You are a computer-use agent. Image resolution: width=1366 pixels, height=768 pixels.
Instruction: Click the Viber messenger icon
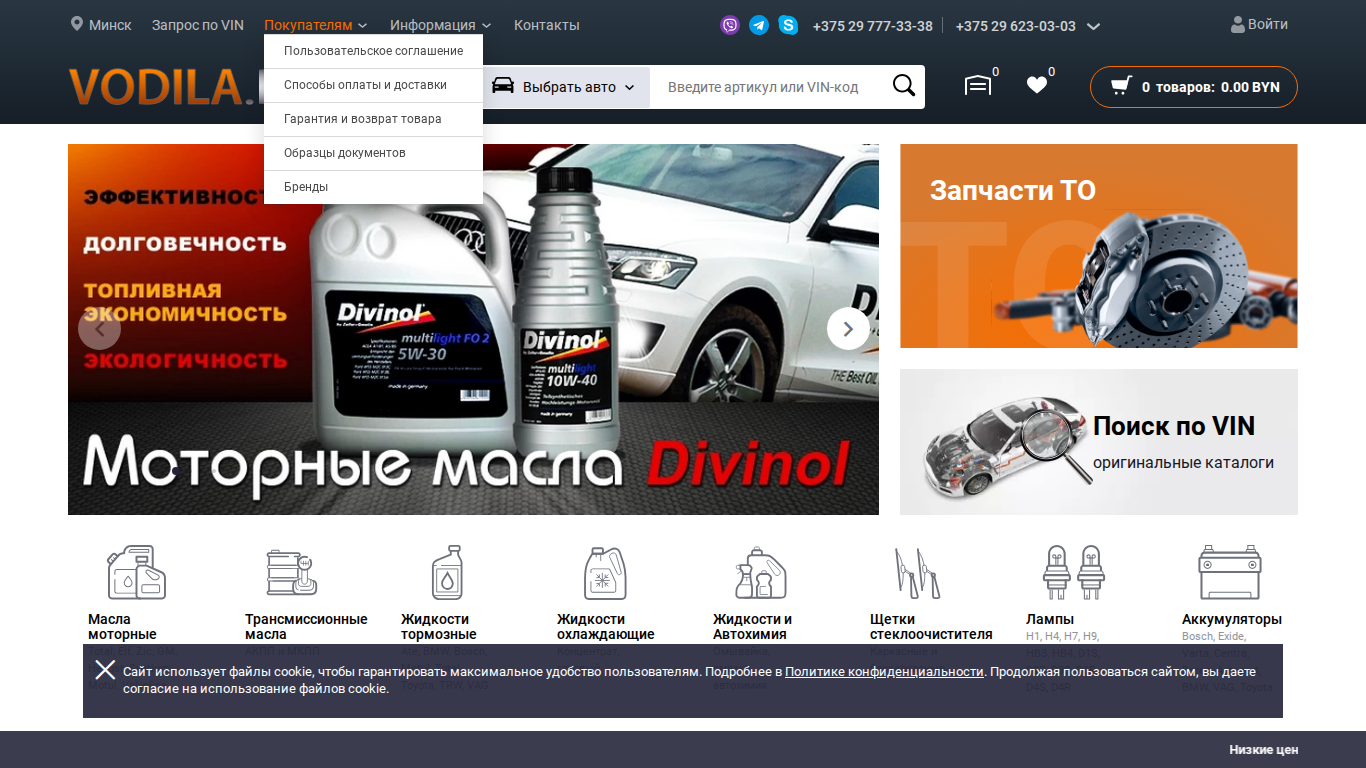[x=730, y=26]
